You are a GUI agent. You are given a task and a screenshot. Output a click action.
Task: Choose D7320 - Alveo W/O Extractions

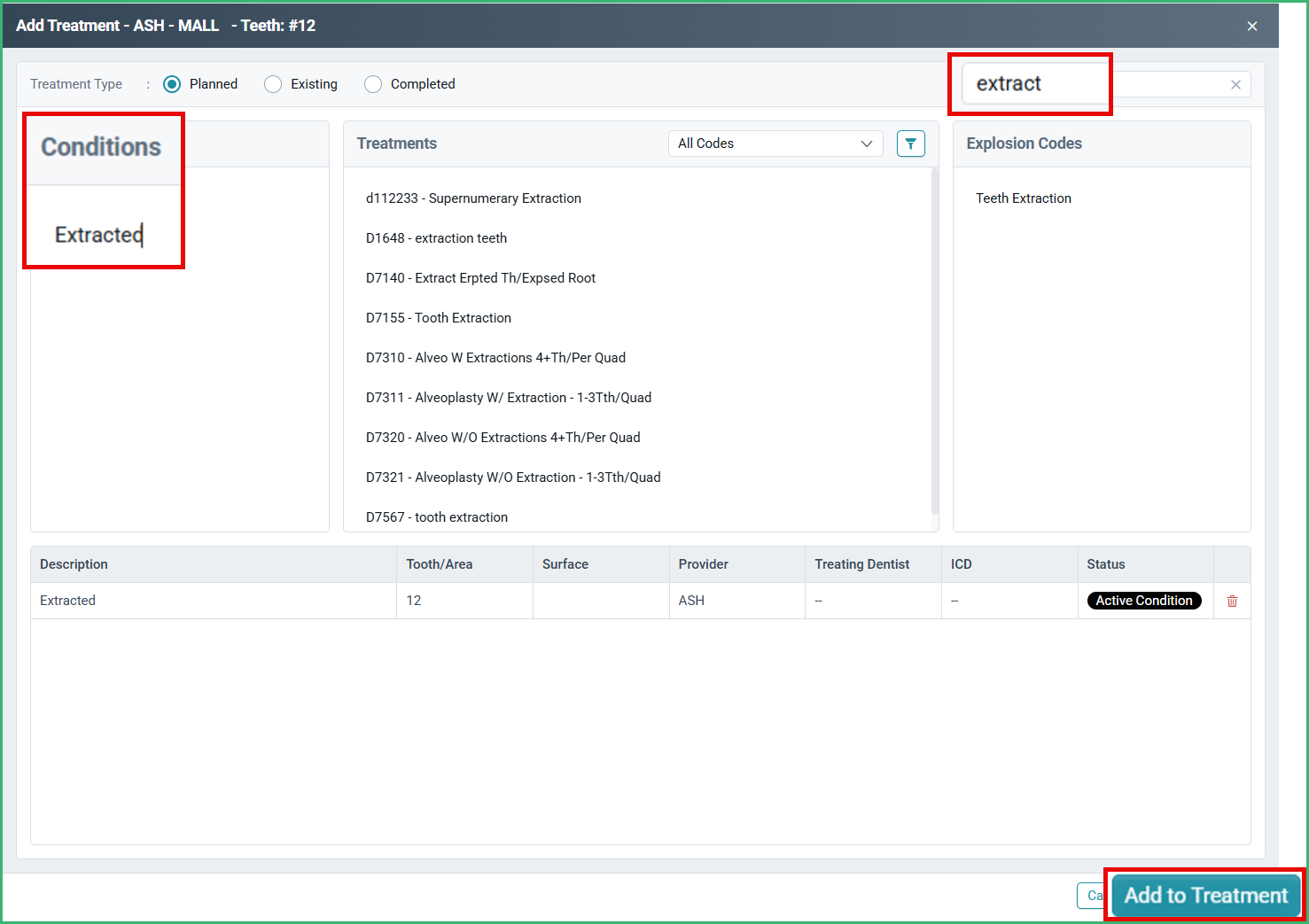(503, 438)
